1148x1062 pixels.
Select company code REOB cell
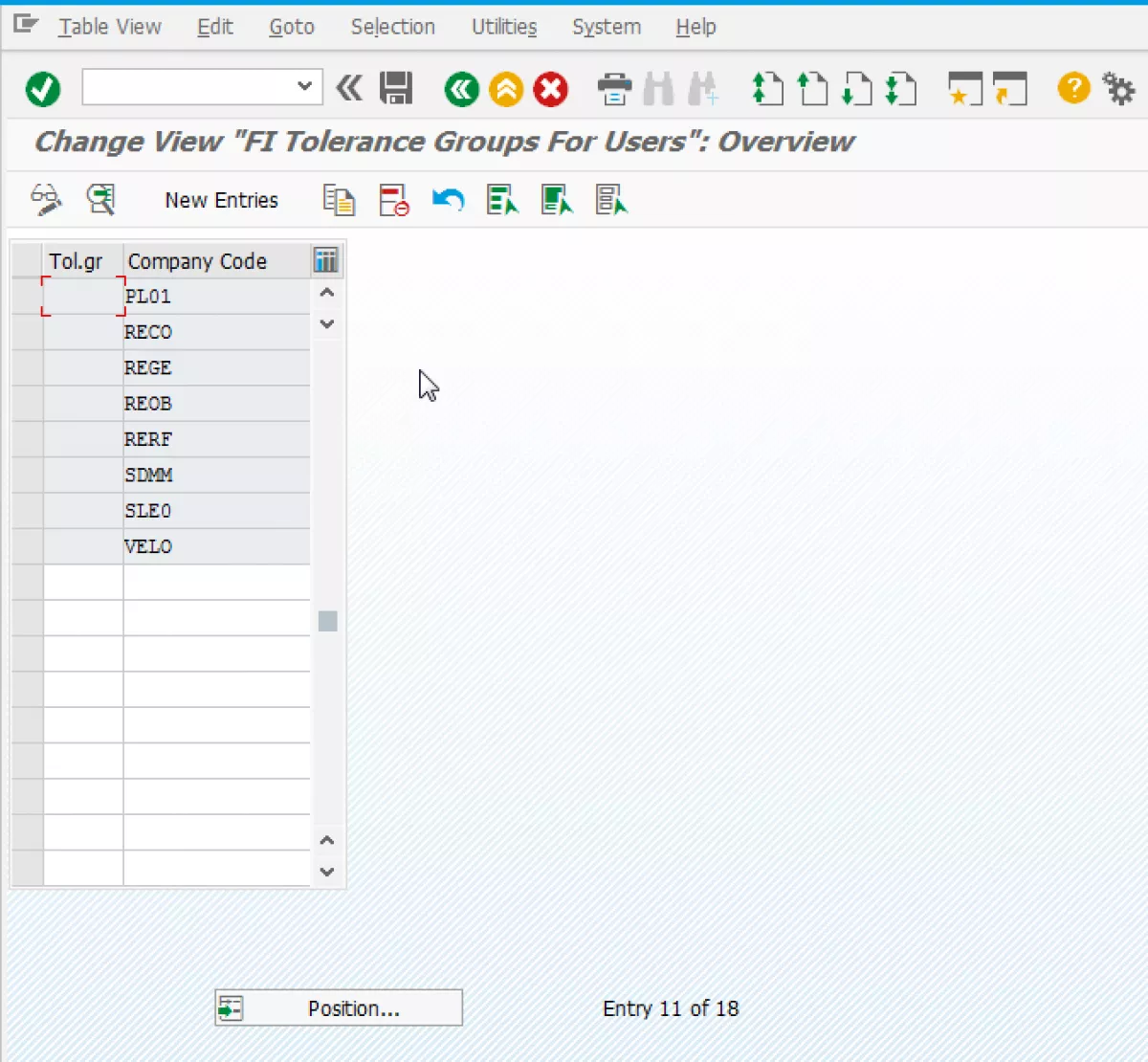coord(216,404)
